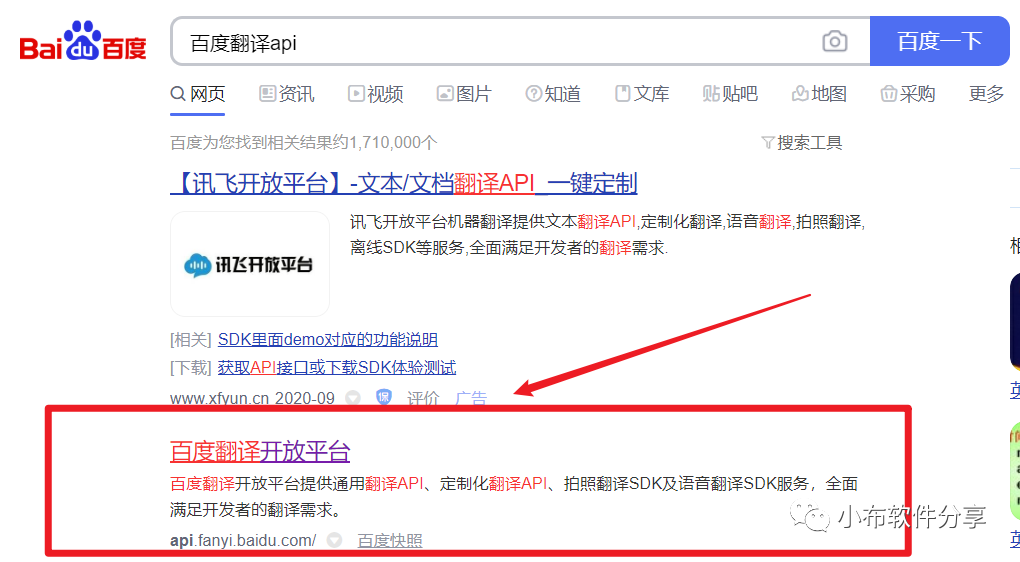1020x562 pixels.
Task: Open the 知道 tab
Action: [553, 94]
